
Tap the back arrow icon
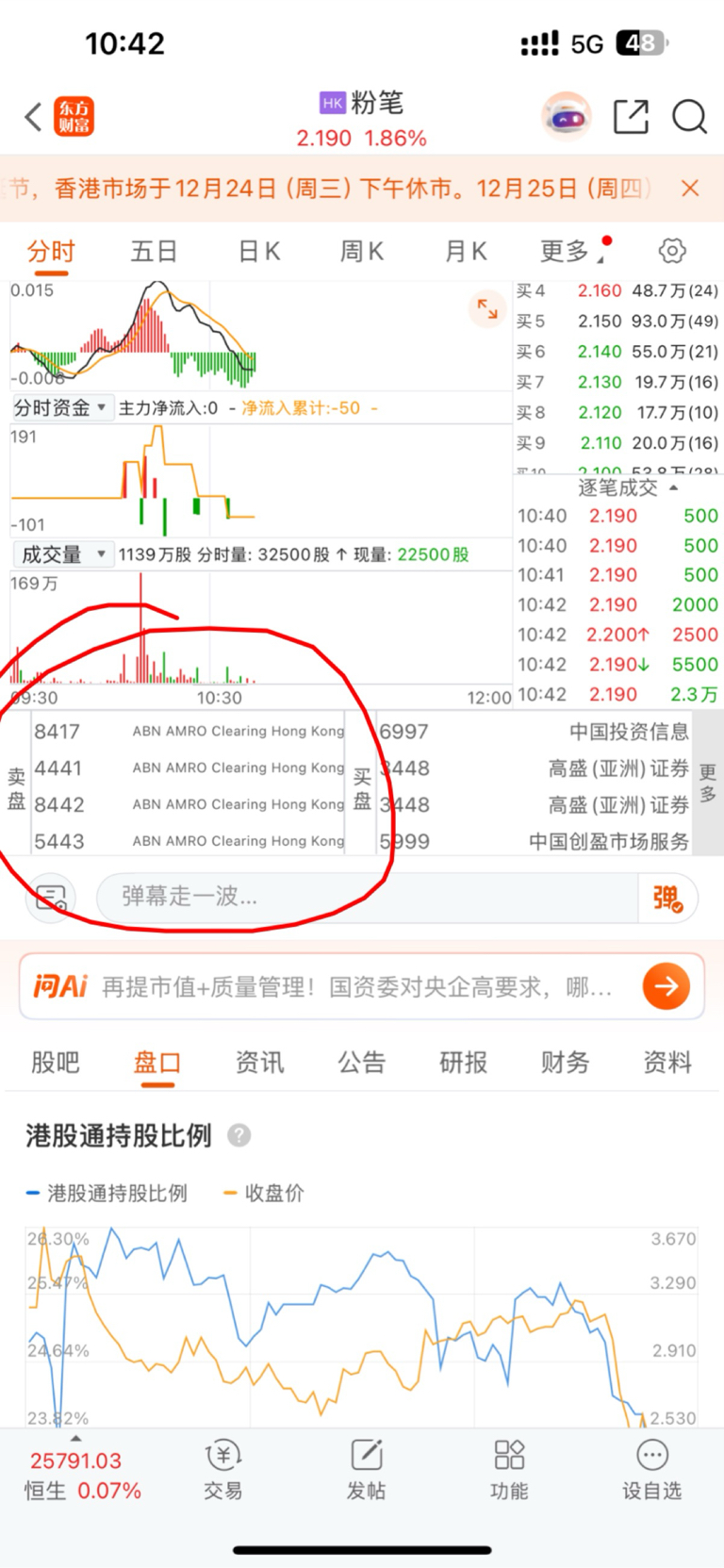pyautogui.click(x=34, y=117)
